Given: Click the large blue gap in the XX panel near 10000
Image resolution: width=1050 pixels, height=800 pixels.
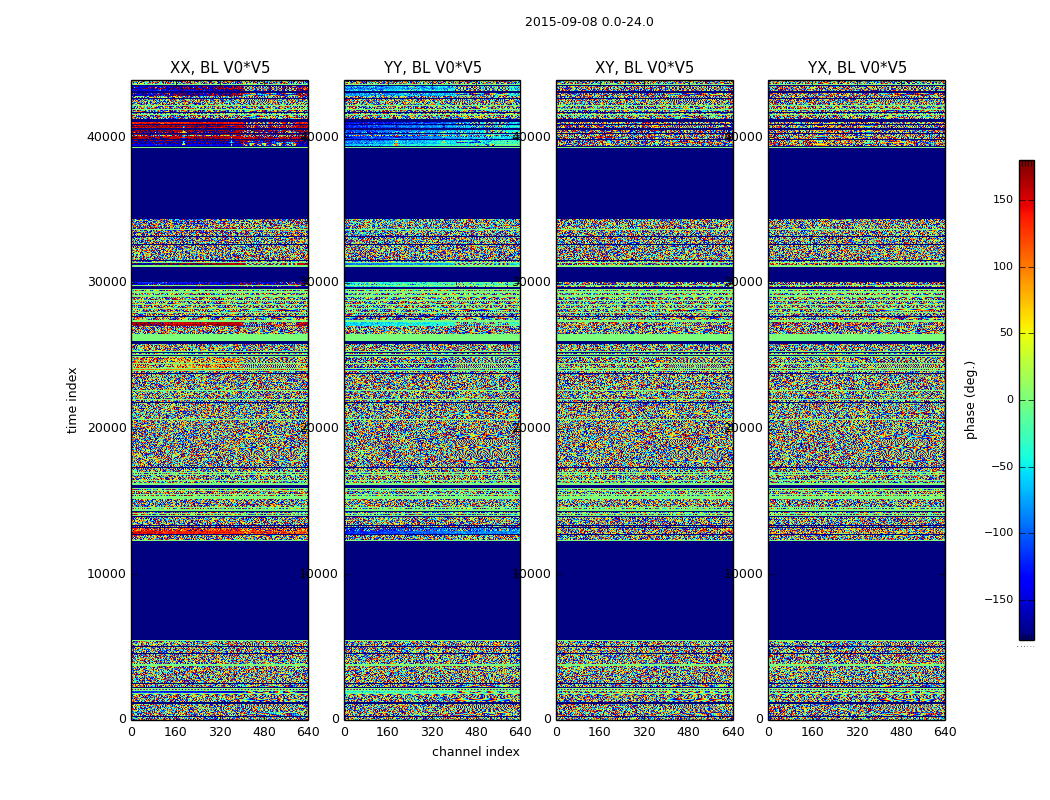Looking at the screenshot, I should click(x=220, y=590).
